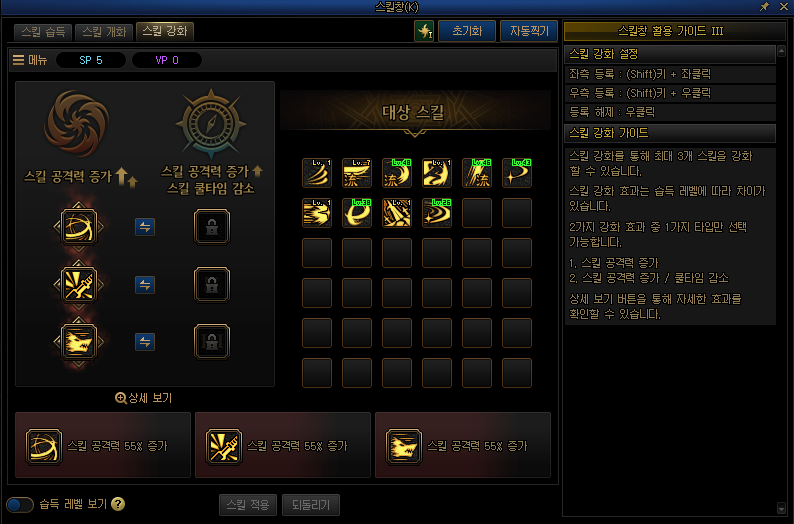Click the 자동찍기 button

(x=529, y=31)
